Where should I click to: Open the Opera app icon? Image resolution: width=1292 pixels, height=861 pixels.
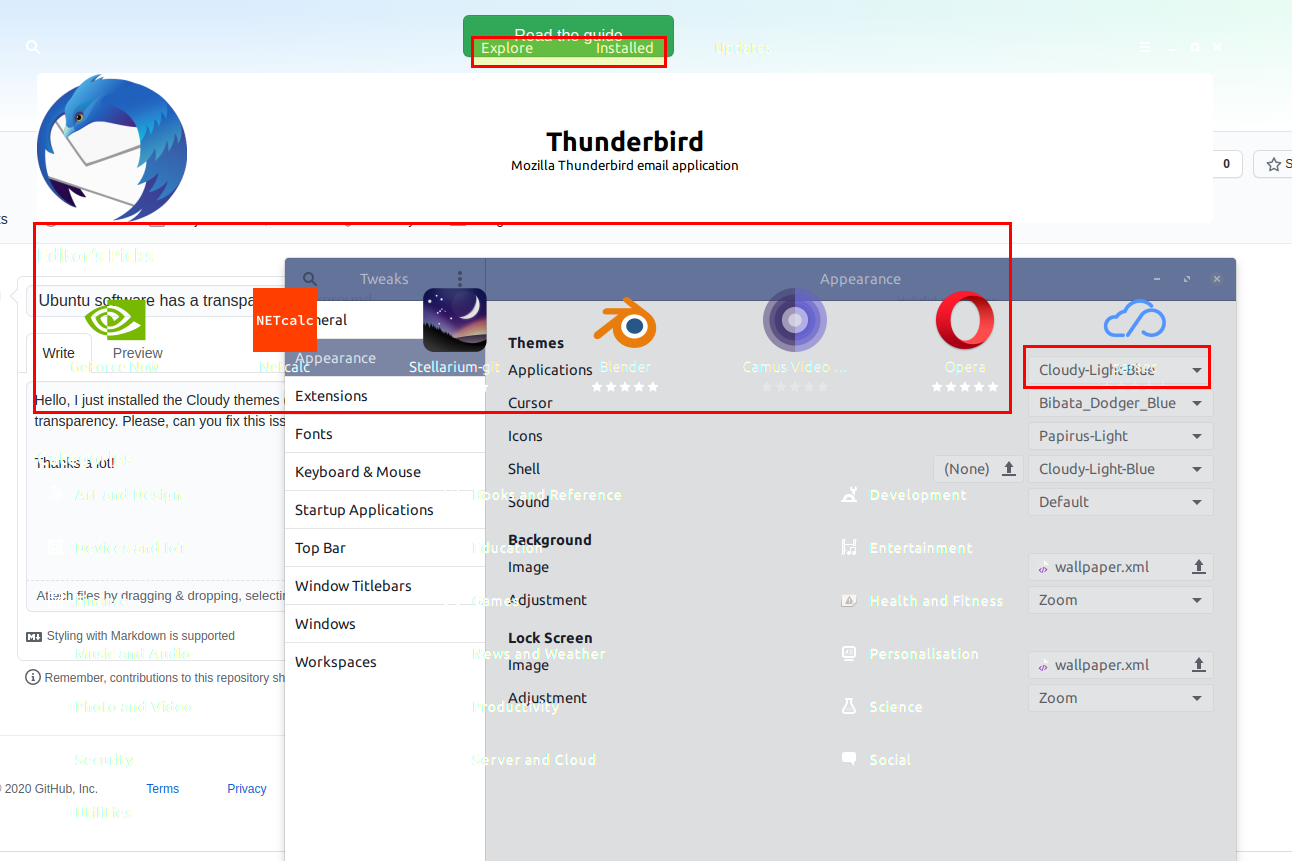(x=965, y=320)
